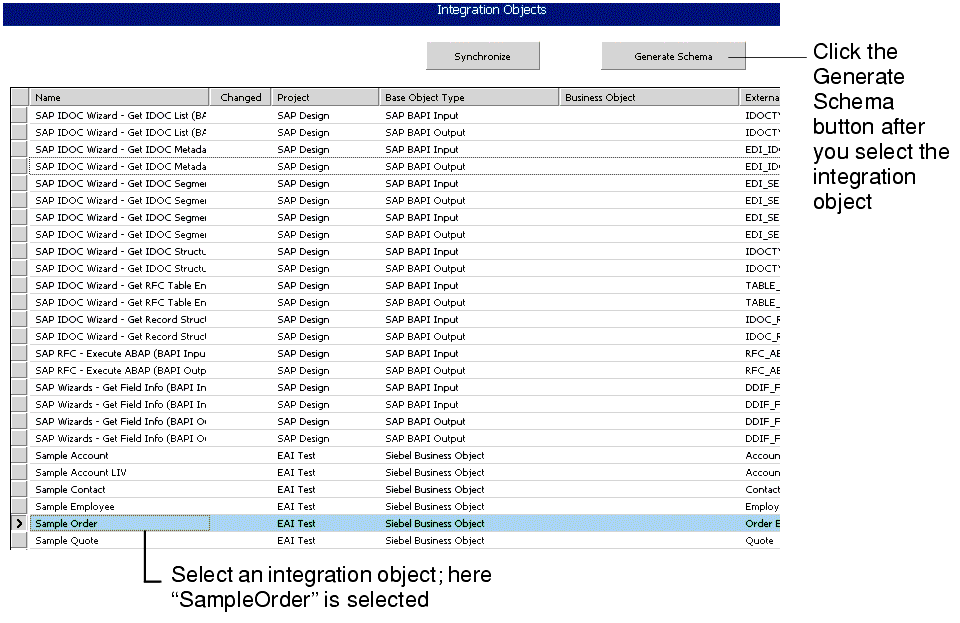Click the External column header
Screen dimensions: 960x623
760,97
